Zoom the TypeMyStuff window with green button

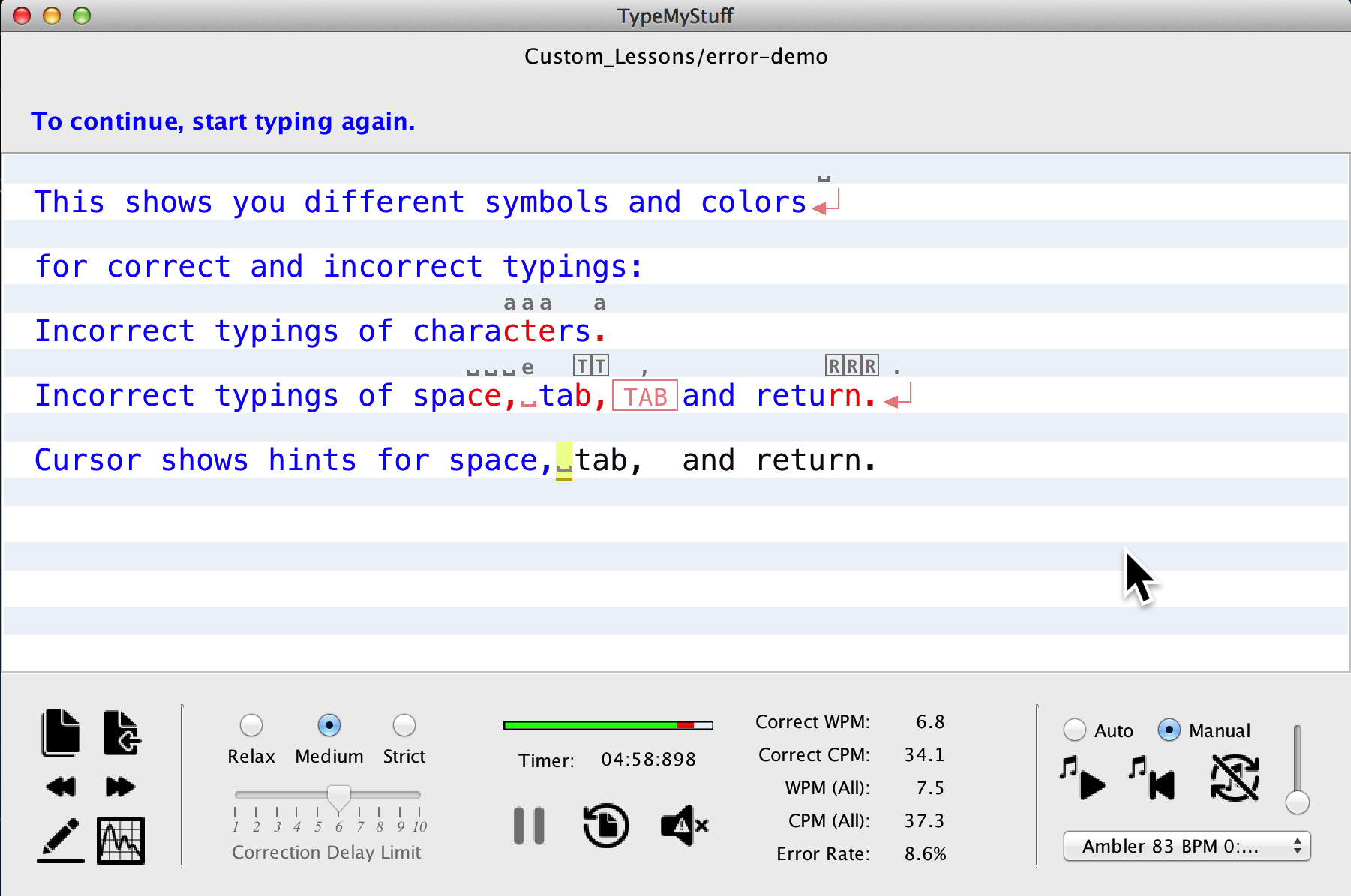(82, 16)
